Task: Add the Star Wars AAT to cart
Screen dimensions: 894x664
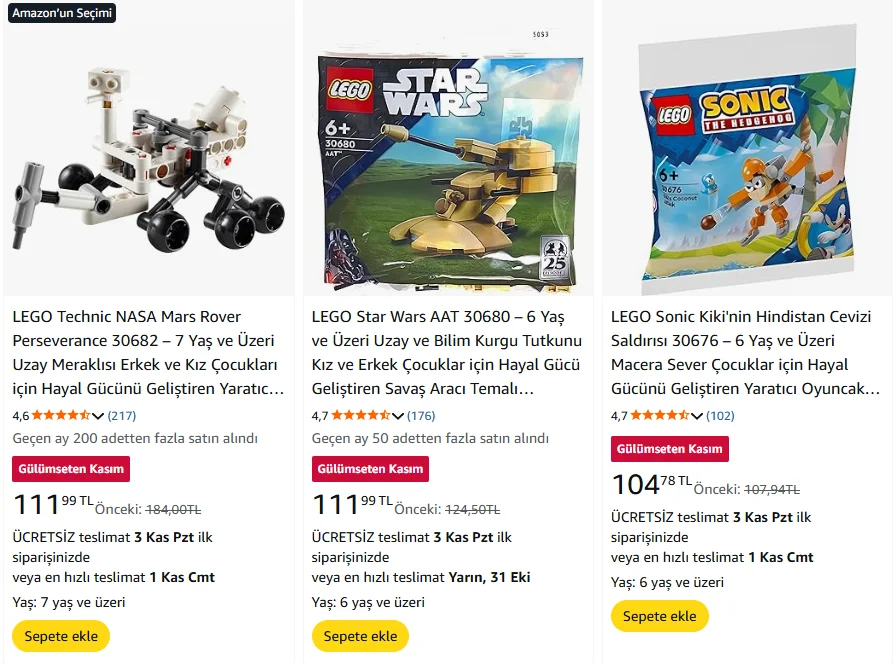Action: click(x=360, y=636)
